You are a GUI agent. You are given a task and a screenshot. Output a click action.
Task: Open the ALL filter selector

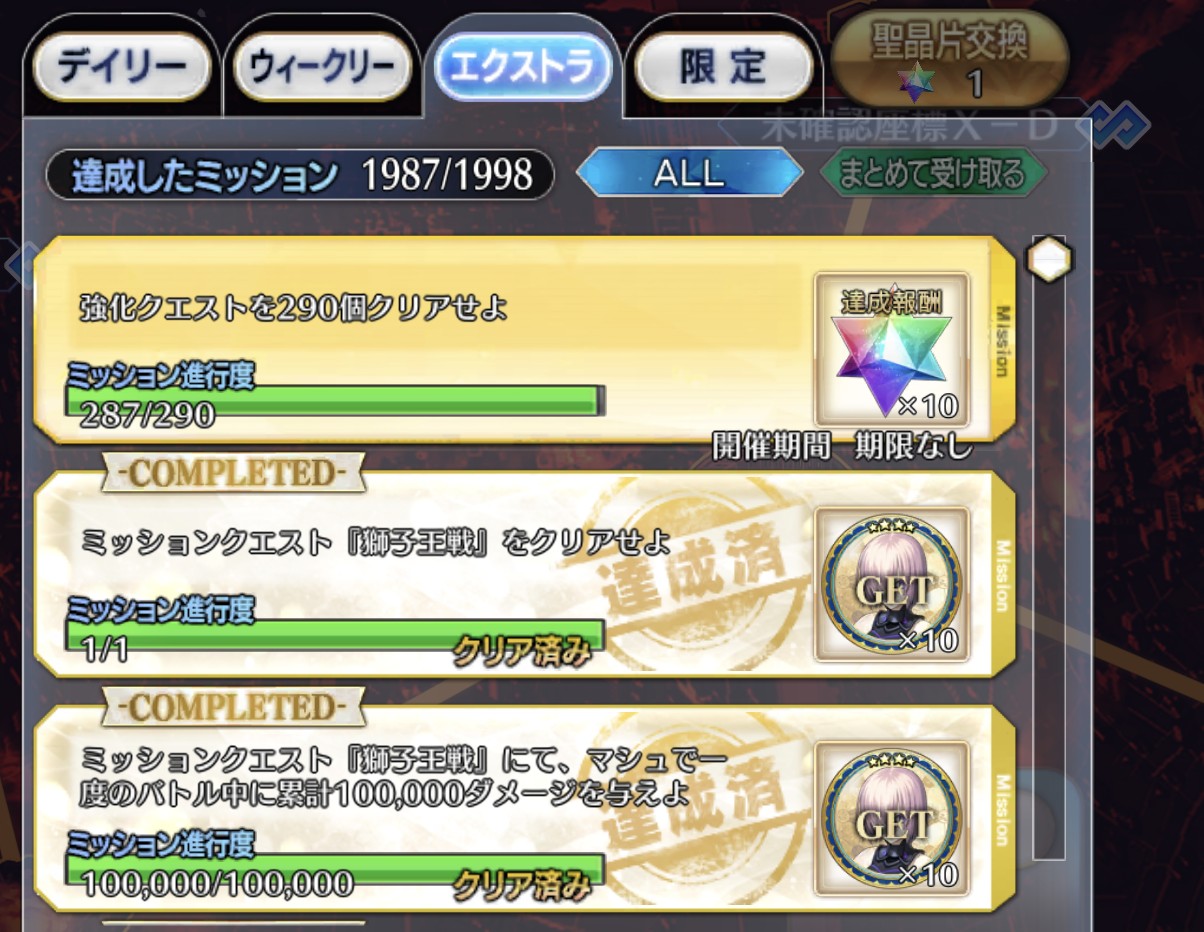click(689, 174)
